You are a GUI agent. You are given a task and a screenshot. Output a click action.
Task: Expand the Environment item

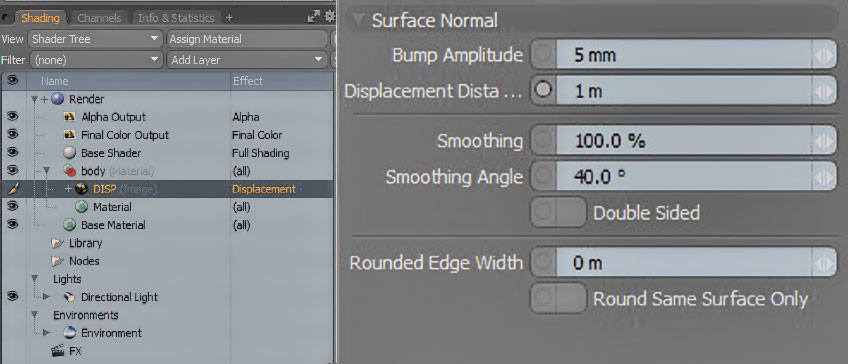click(x=47, y=333)
